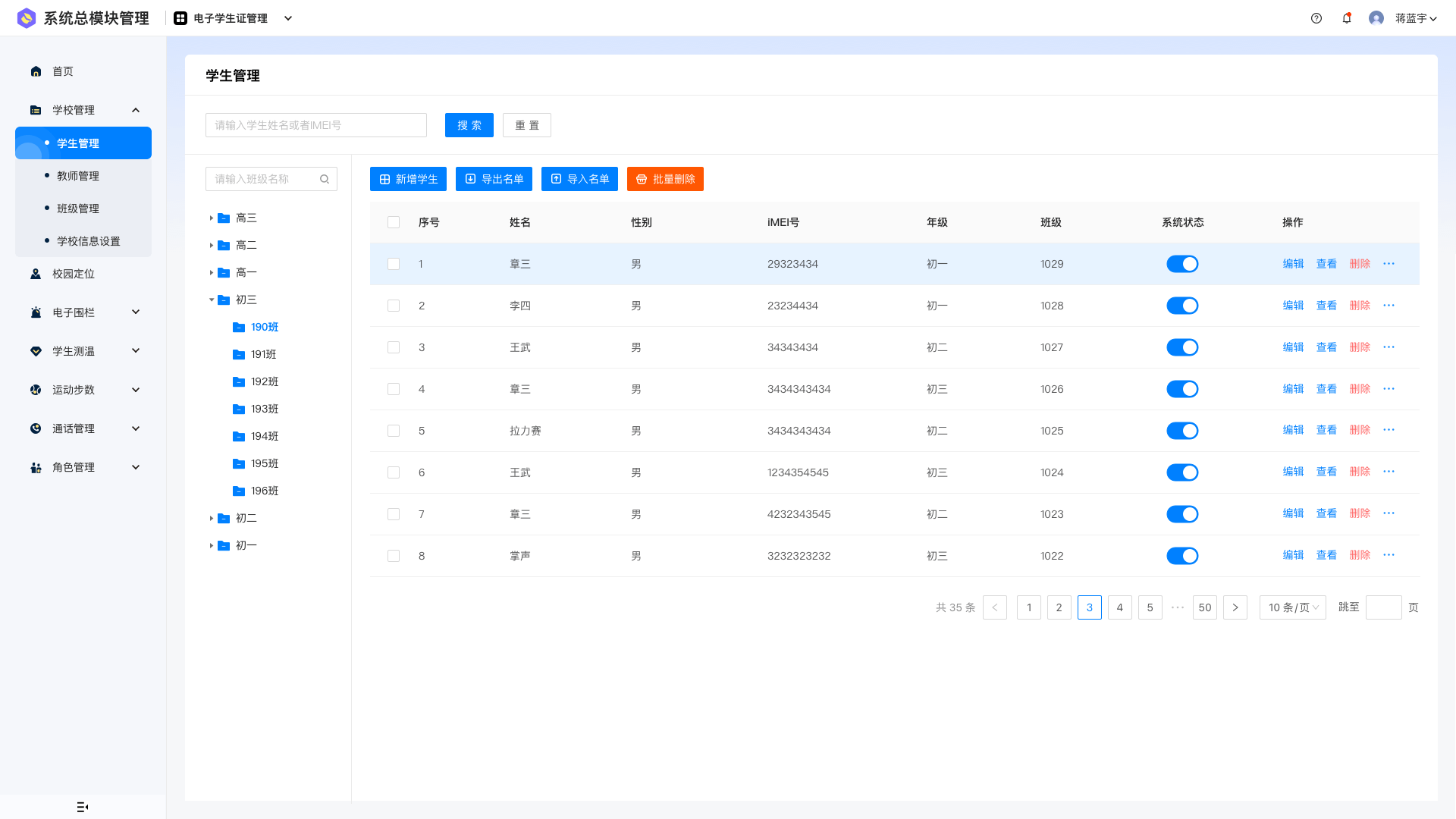This screenshot has width=1456, height=819.
Task: Tick the checkbox for row 5 拉力赛
Action: tap(394, 431)
